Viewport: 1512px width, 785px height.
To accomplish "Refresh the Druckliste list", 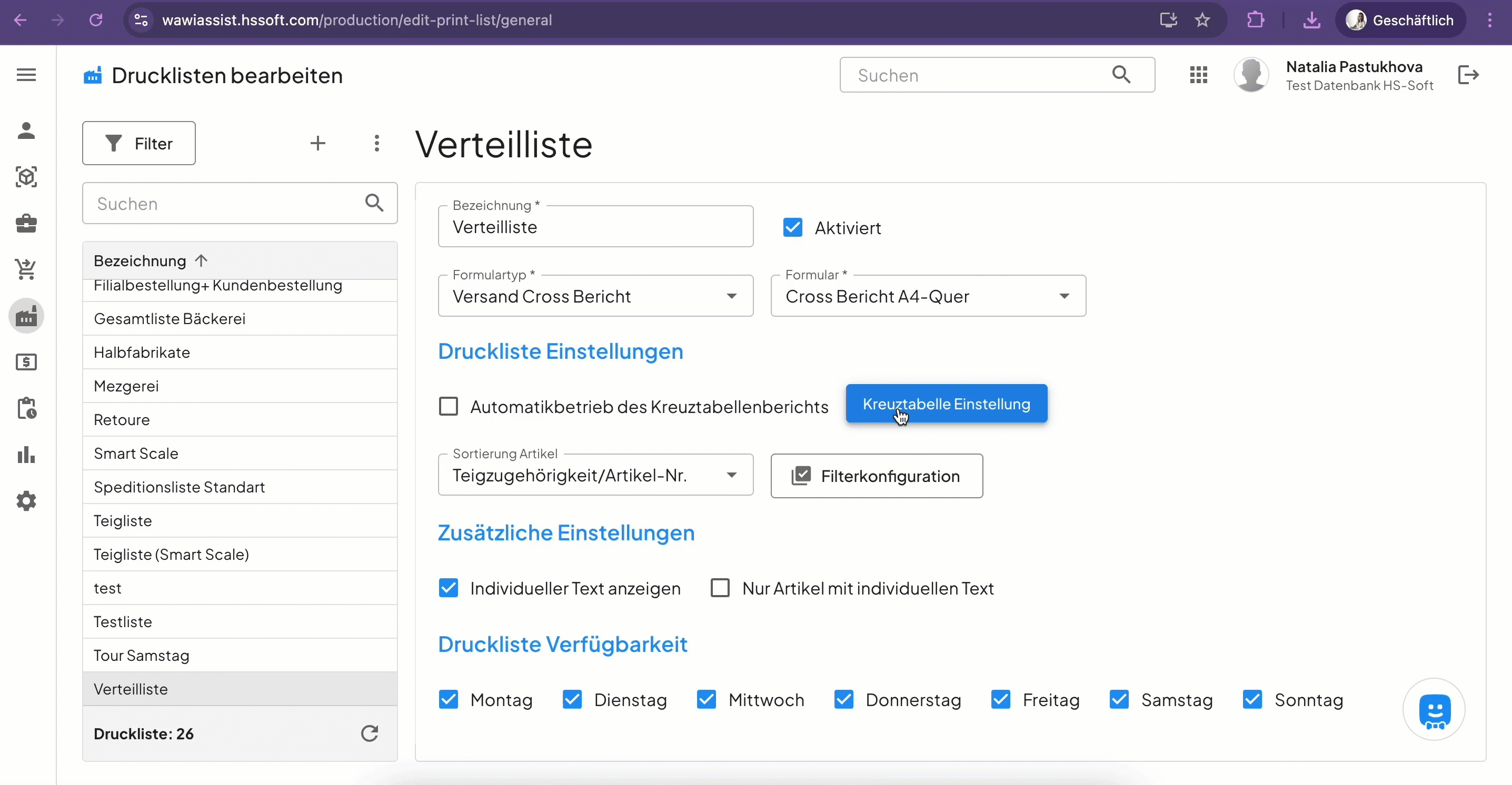I will point(369,733).
